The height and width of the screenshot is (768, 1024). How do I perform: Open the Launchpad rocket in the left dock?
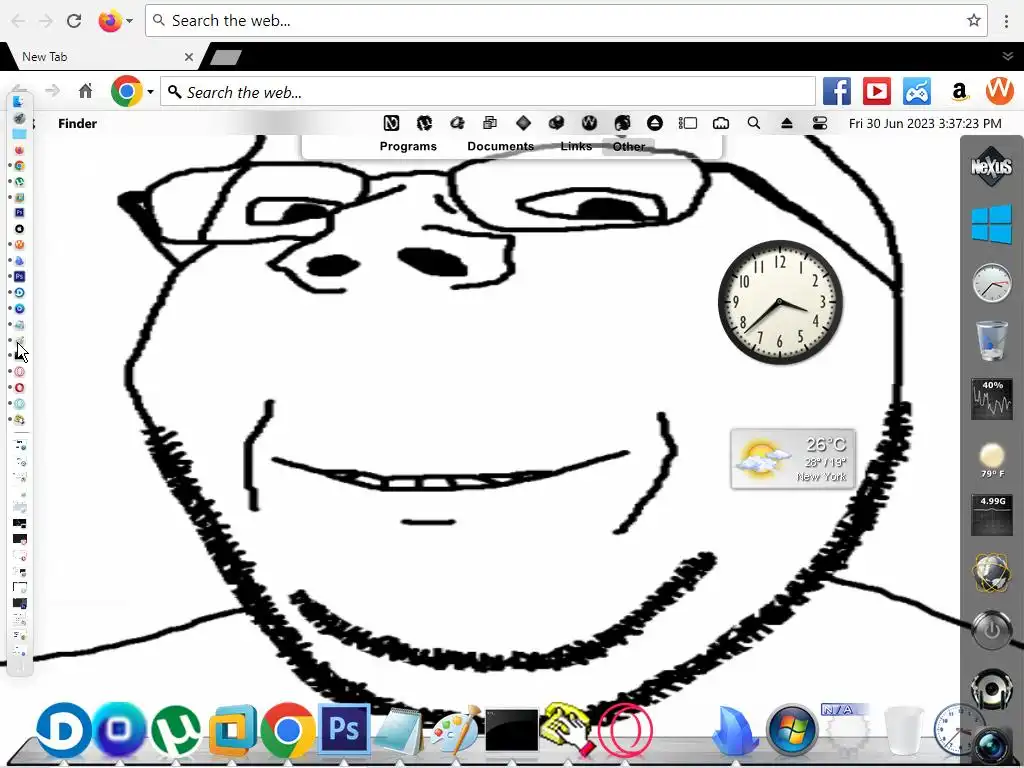[x=19, y=118]
